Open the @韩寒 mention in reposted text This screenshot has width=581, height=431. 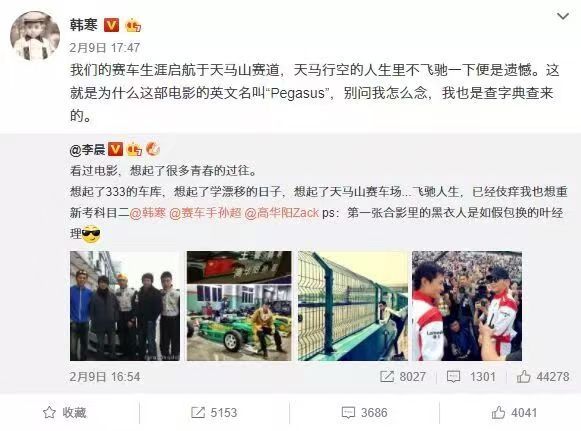[147, 213]
